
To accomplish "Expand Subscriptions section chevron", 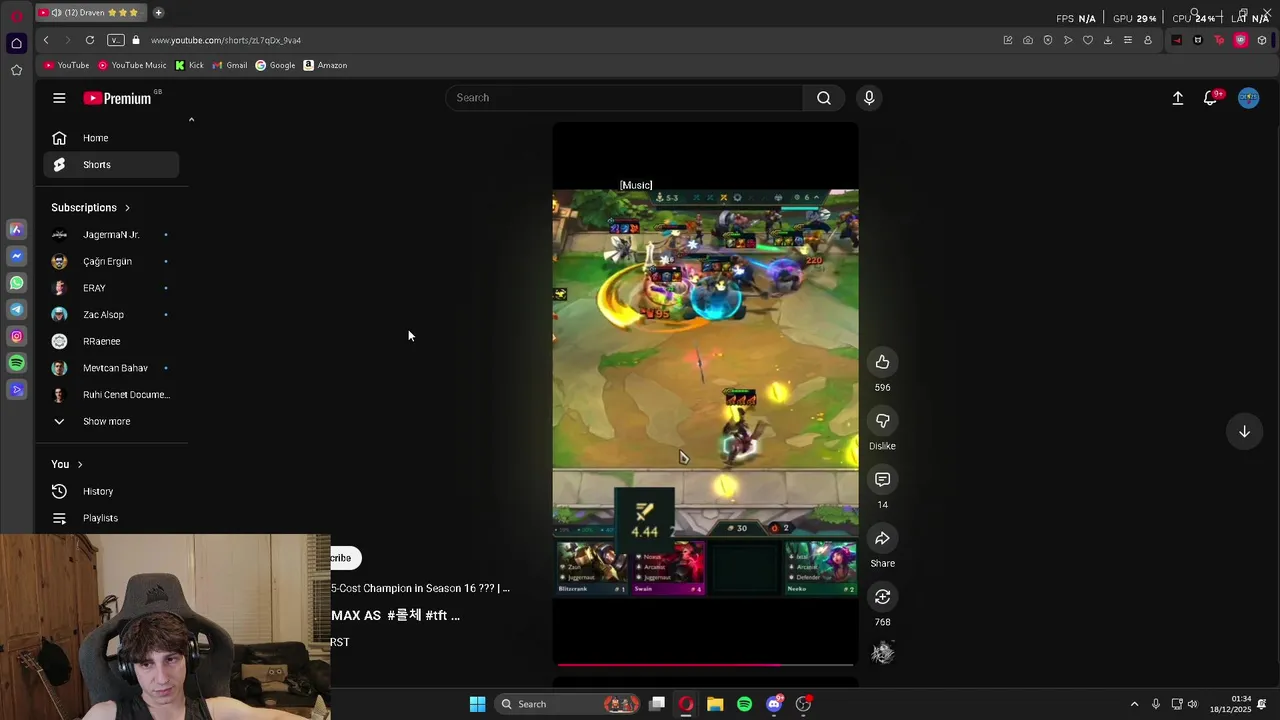I will pos(127,208).
